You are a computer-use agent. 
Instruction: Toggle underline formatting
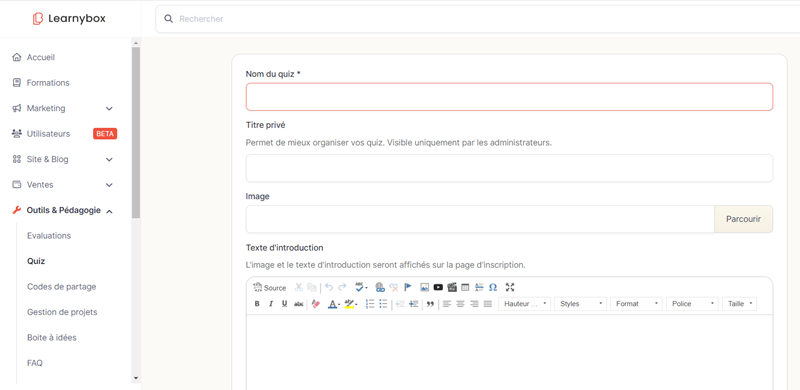[x=285, y=304]
